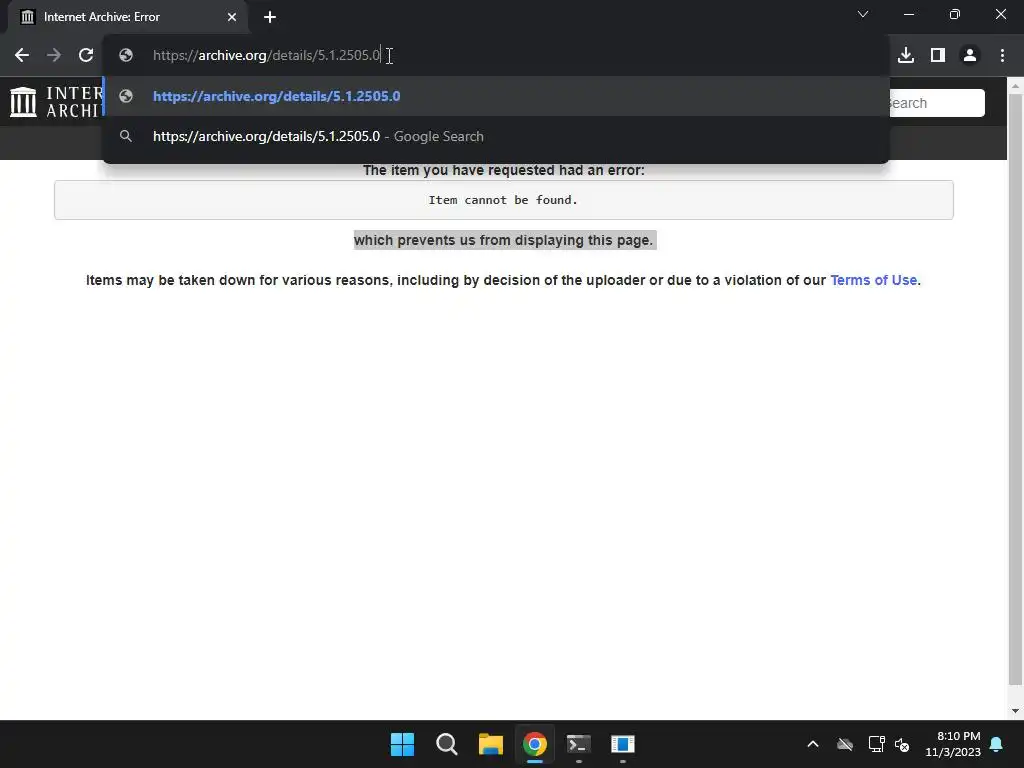
Task: Open the blue window app in taskbar
Action: (622, 744)
